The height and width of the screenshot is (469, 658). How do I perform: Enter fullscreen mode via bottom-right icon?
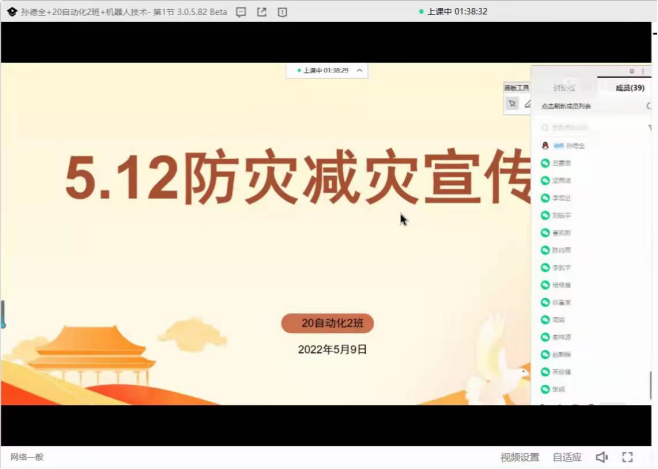point(628,457)
